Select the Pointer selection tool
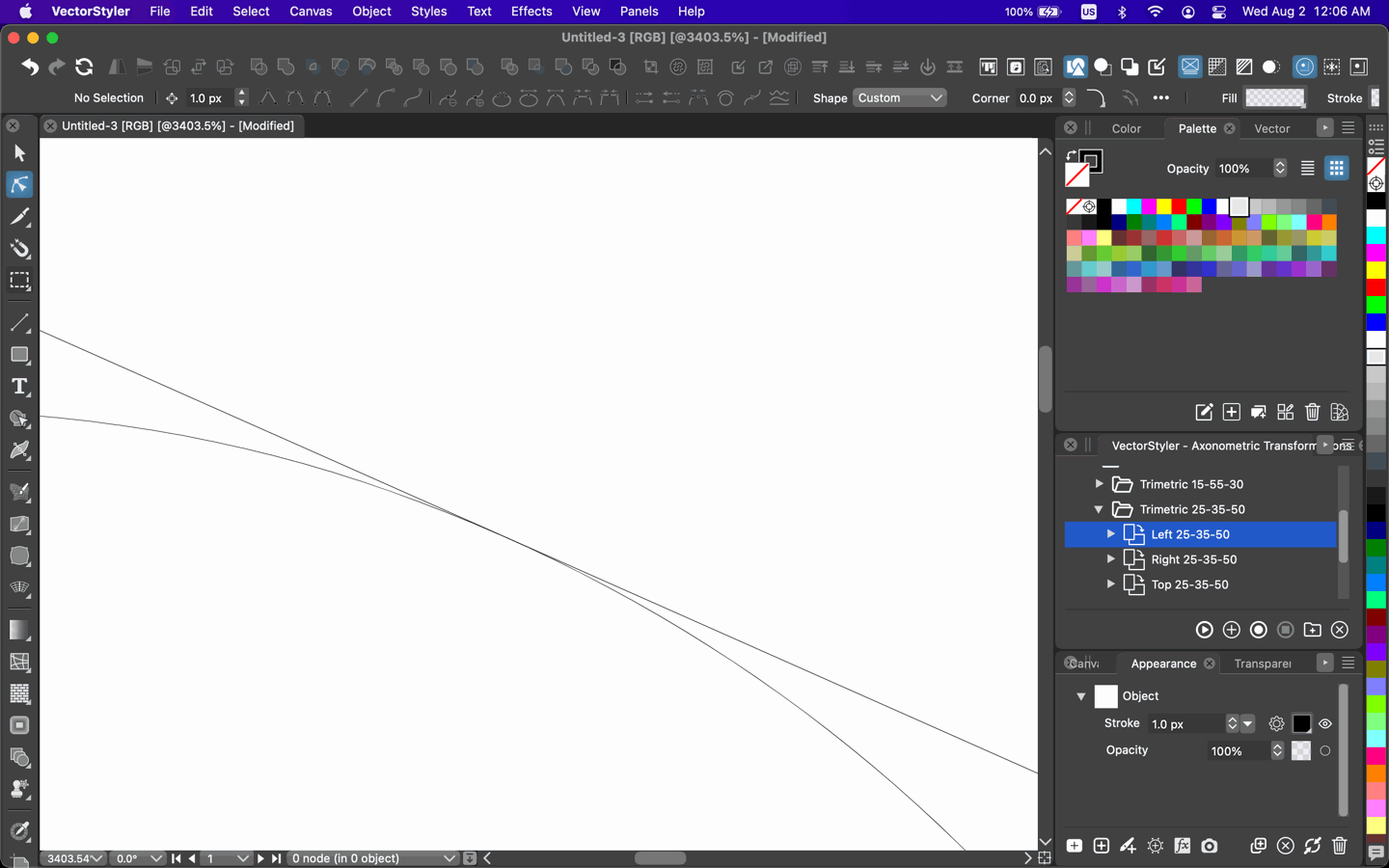Screen dimensions: 1389x868 (19, 153)
